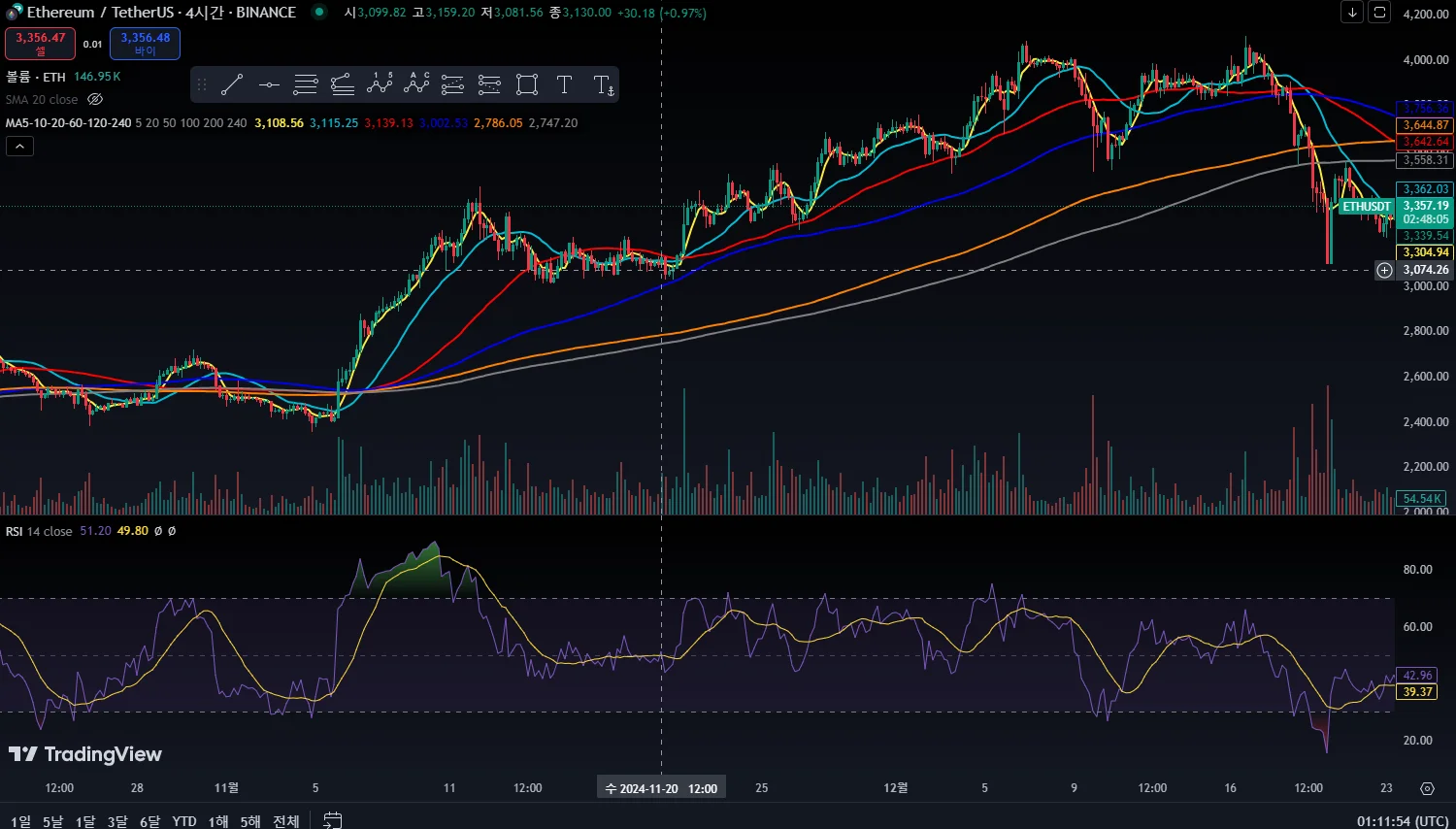Click the Long Position tool icon

coord(453,84)
